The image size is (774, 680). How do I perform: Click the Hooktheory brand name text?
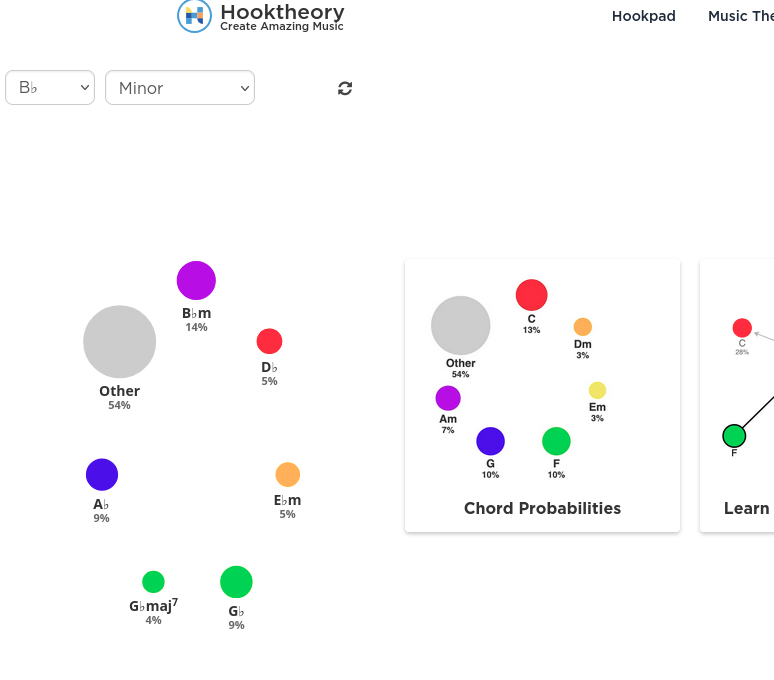(282, 13)
